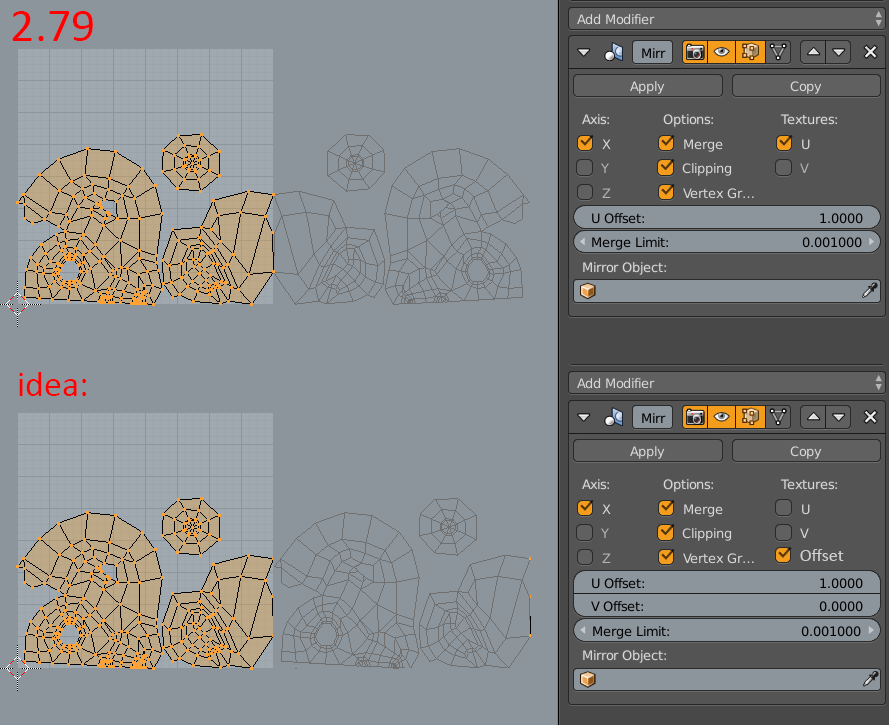The height and width of the screenshot is (725, 889).
Task: Toggle edit cage icon in upper Mirror modifier
Action: click(x=778, y=52)
